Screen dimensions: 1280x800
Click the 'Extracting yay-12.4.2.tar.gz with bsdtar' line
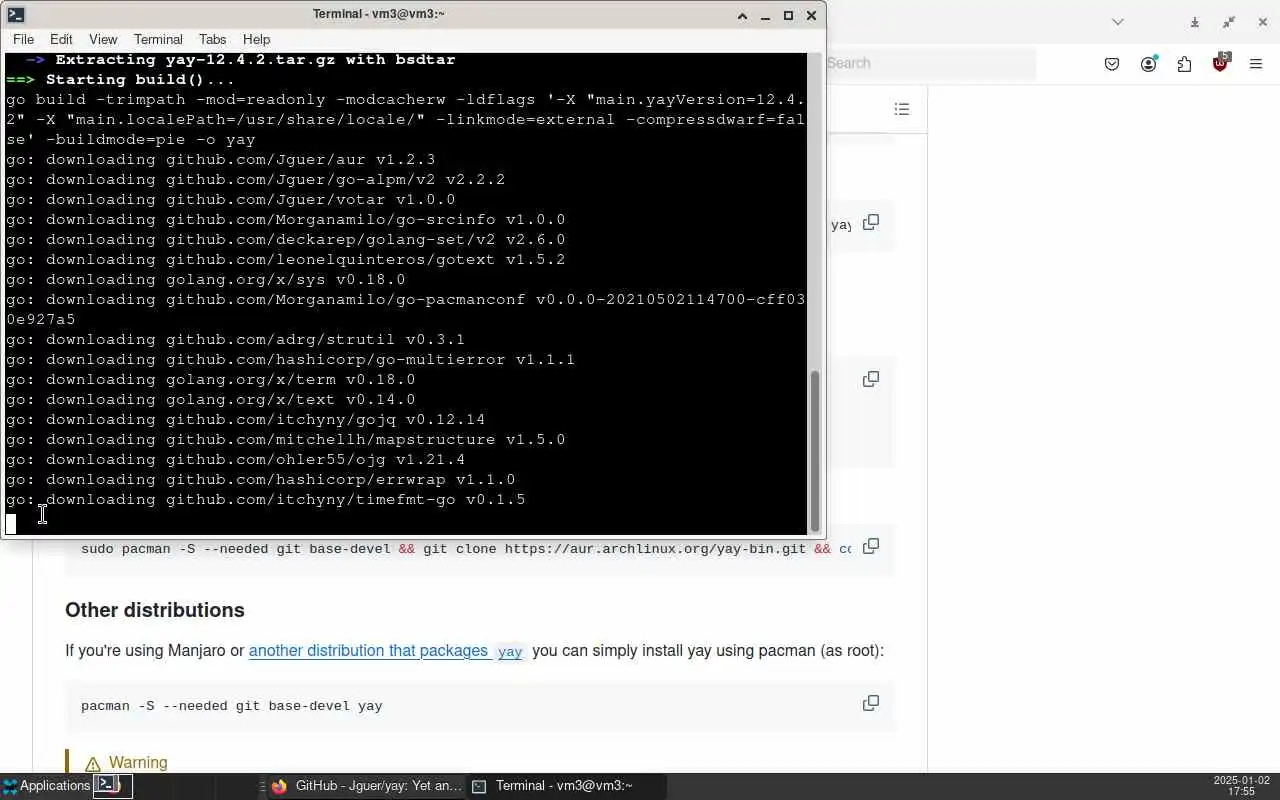(x=241, y=60)
